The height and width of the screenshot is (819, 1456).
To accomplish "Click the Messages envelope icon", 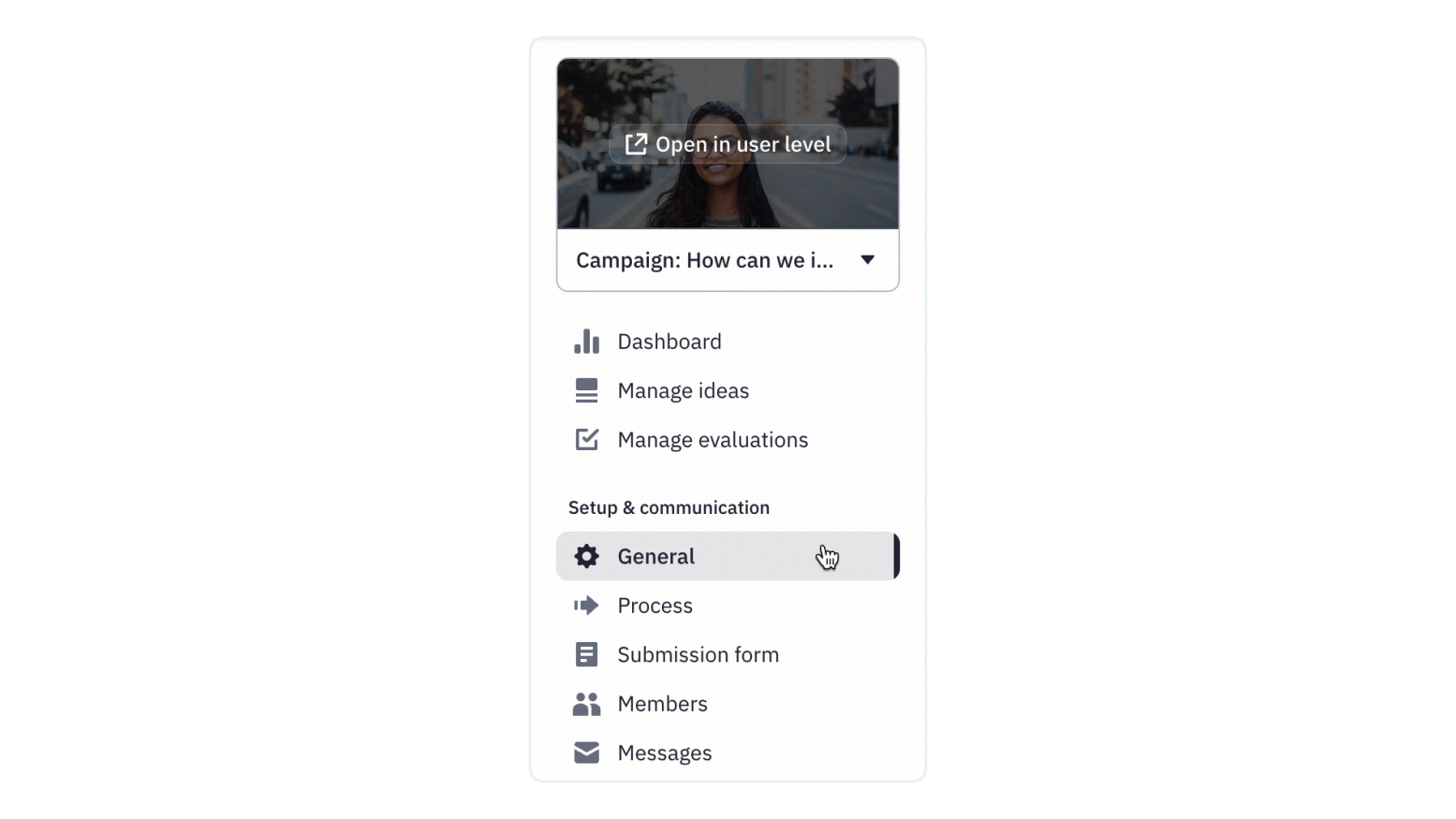I will click(586, 753).
